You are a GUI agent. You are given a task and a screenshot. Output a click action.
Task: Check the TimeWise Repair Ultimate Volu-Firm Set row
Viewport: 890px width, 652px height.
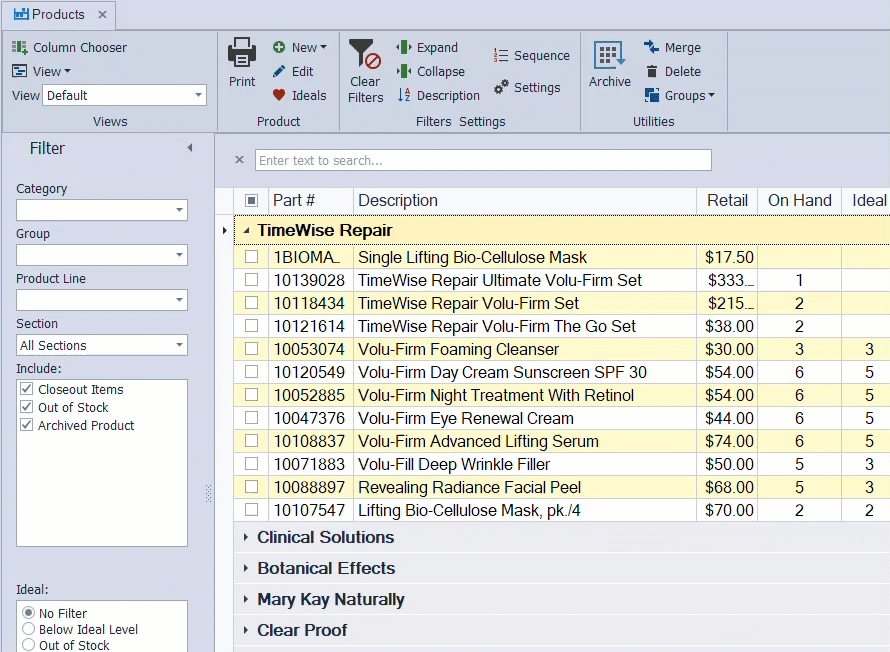pyautogui.click(x=251, y=280)
